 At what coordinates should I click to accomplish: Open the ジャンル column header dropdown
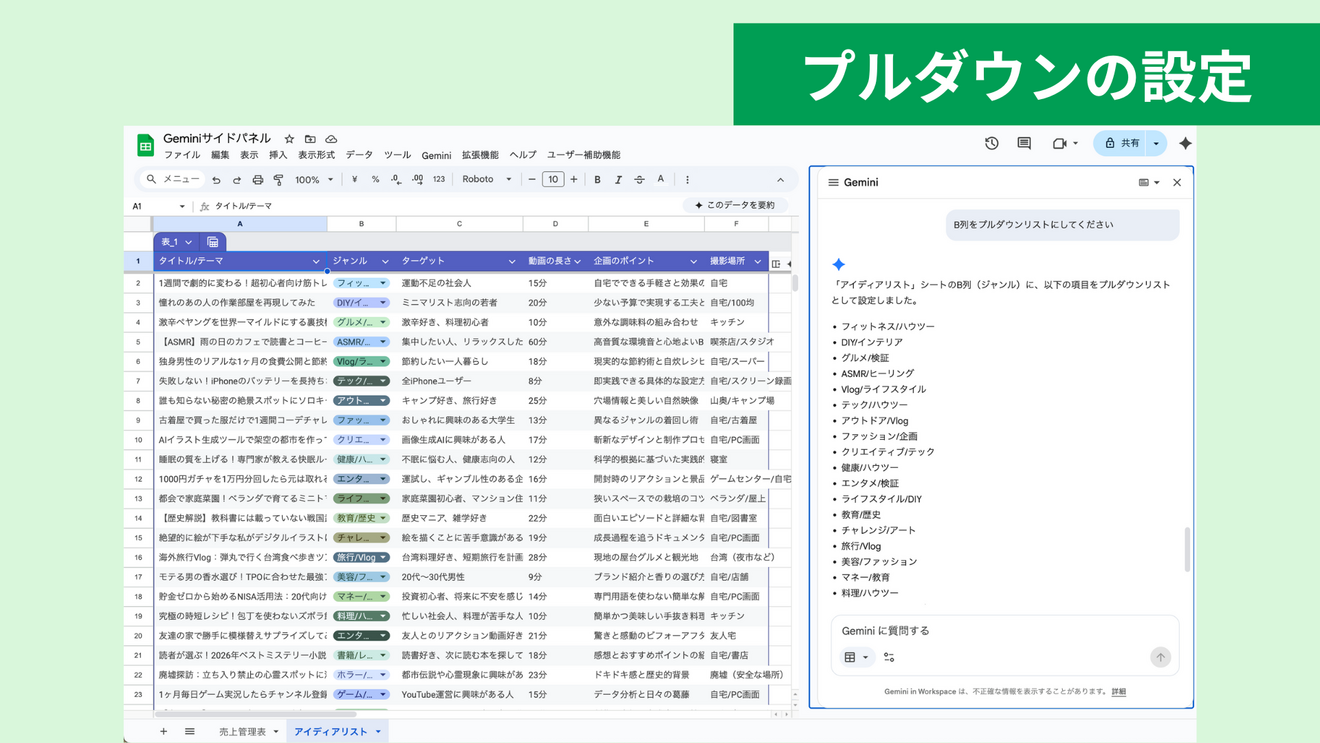pyautogui.click(x=385, y=262)
